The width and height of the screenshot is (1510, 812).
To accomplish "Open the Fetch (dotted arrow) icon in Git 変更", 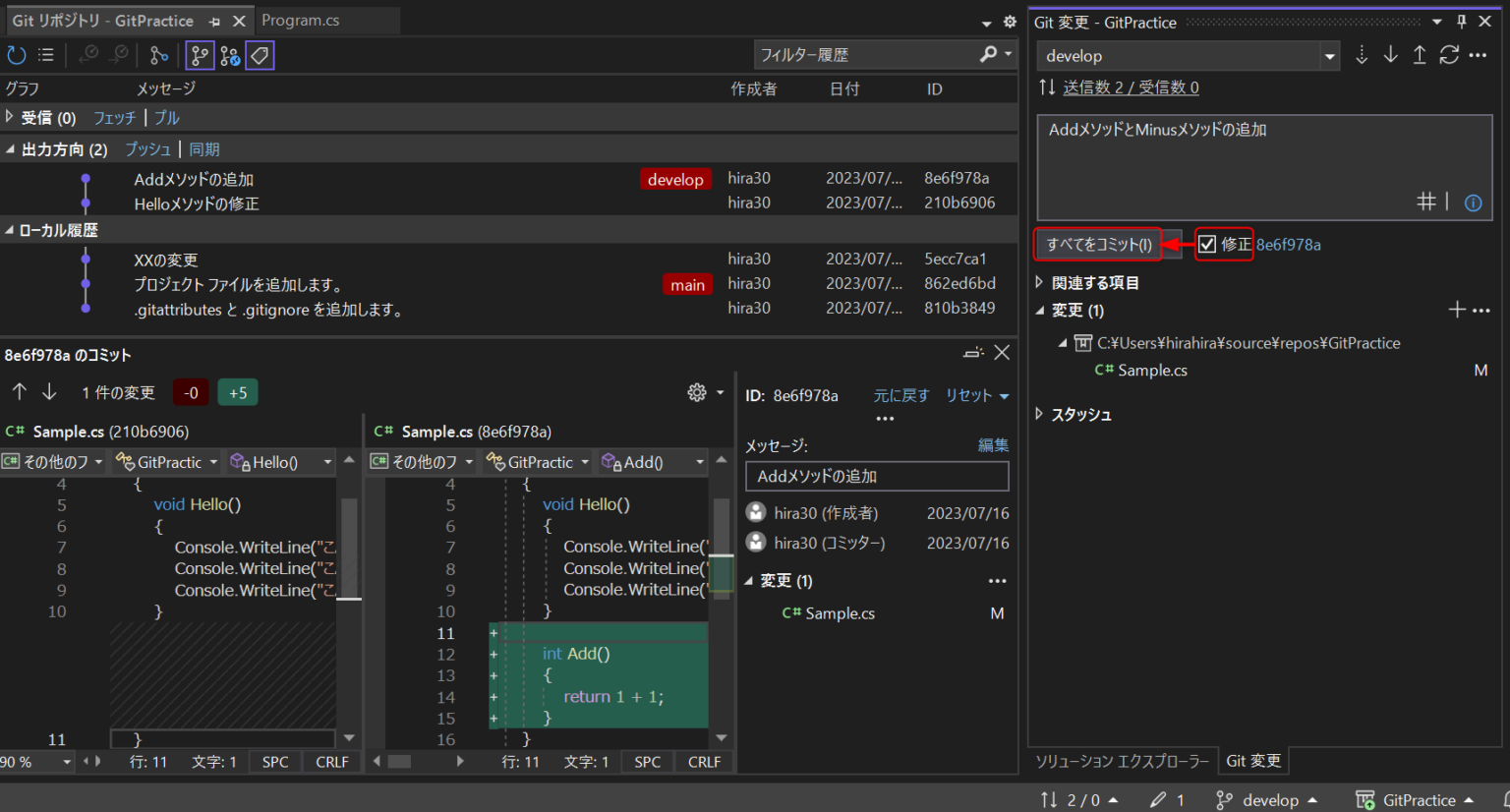I will coord(1362,55).
